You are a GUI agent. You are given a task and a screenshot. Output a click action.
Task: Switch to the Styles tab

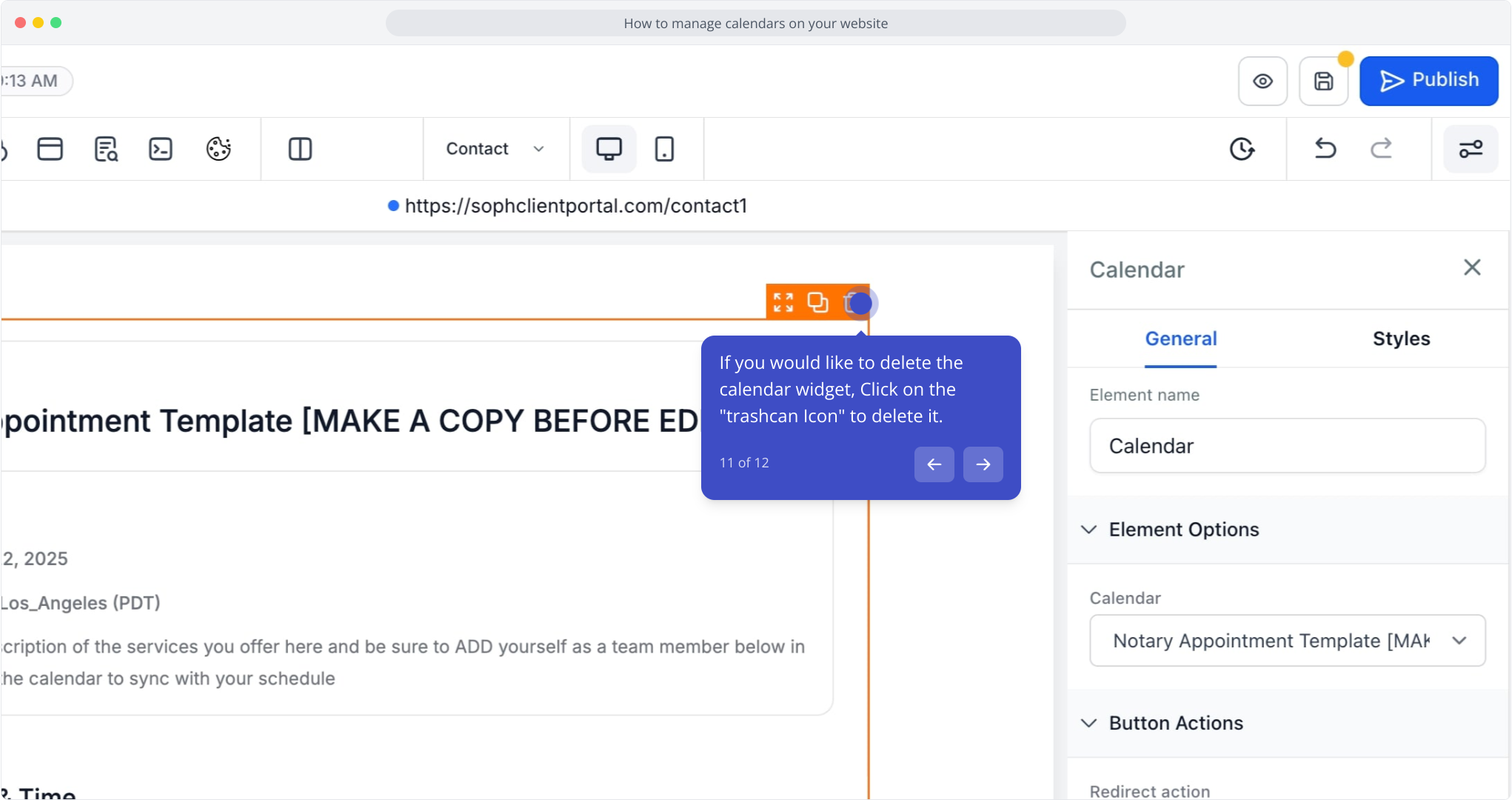1401,339
